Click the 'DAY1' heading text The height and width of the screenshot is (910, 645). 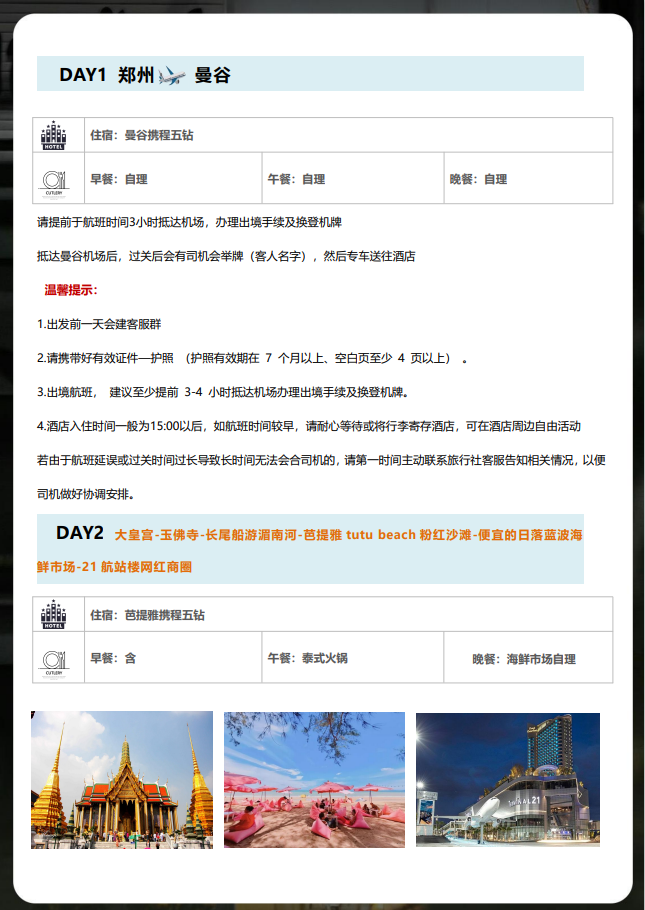82,75
